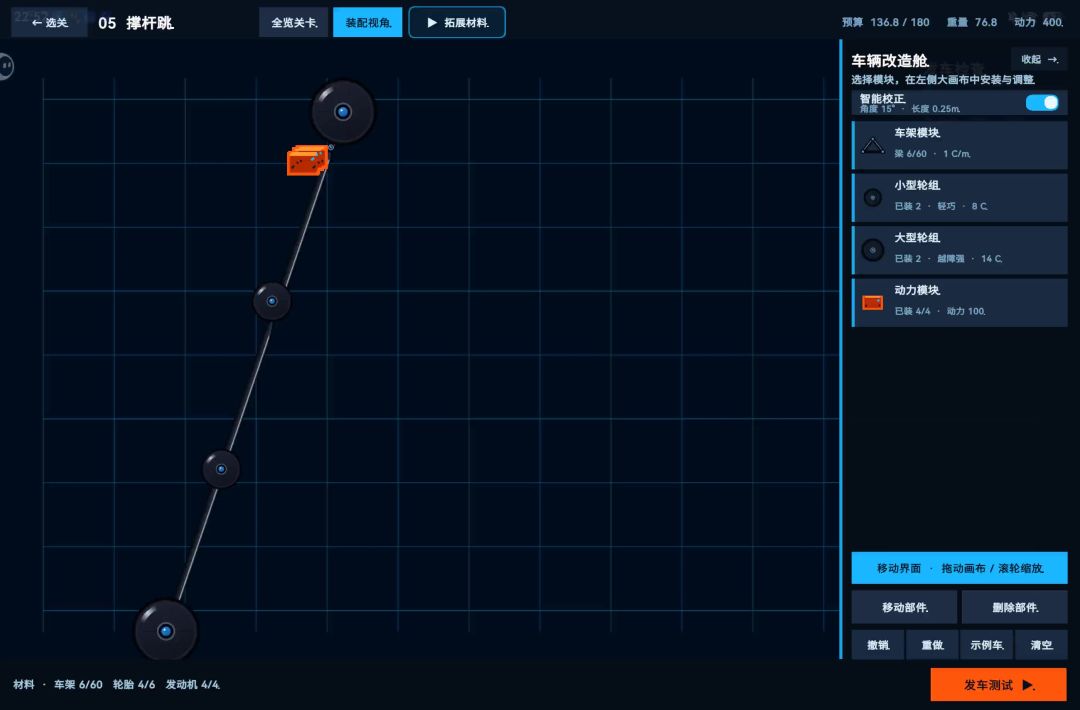Image resolution: width=1080 pixels, height=710 pixels.
Task: Undo with the 撤销 button
Action: coord(878,645)
